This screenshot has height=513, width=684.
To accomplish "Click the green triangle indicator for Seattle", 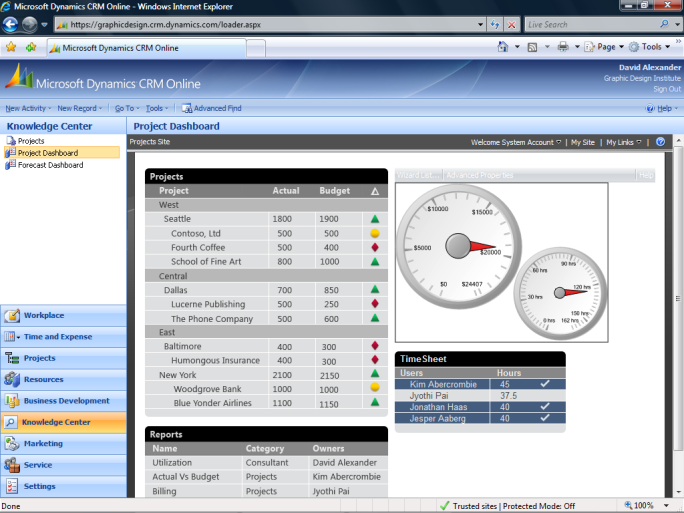I will click(x=375, y=219).
